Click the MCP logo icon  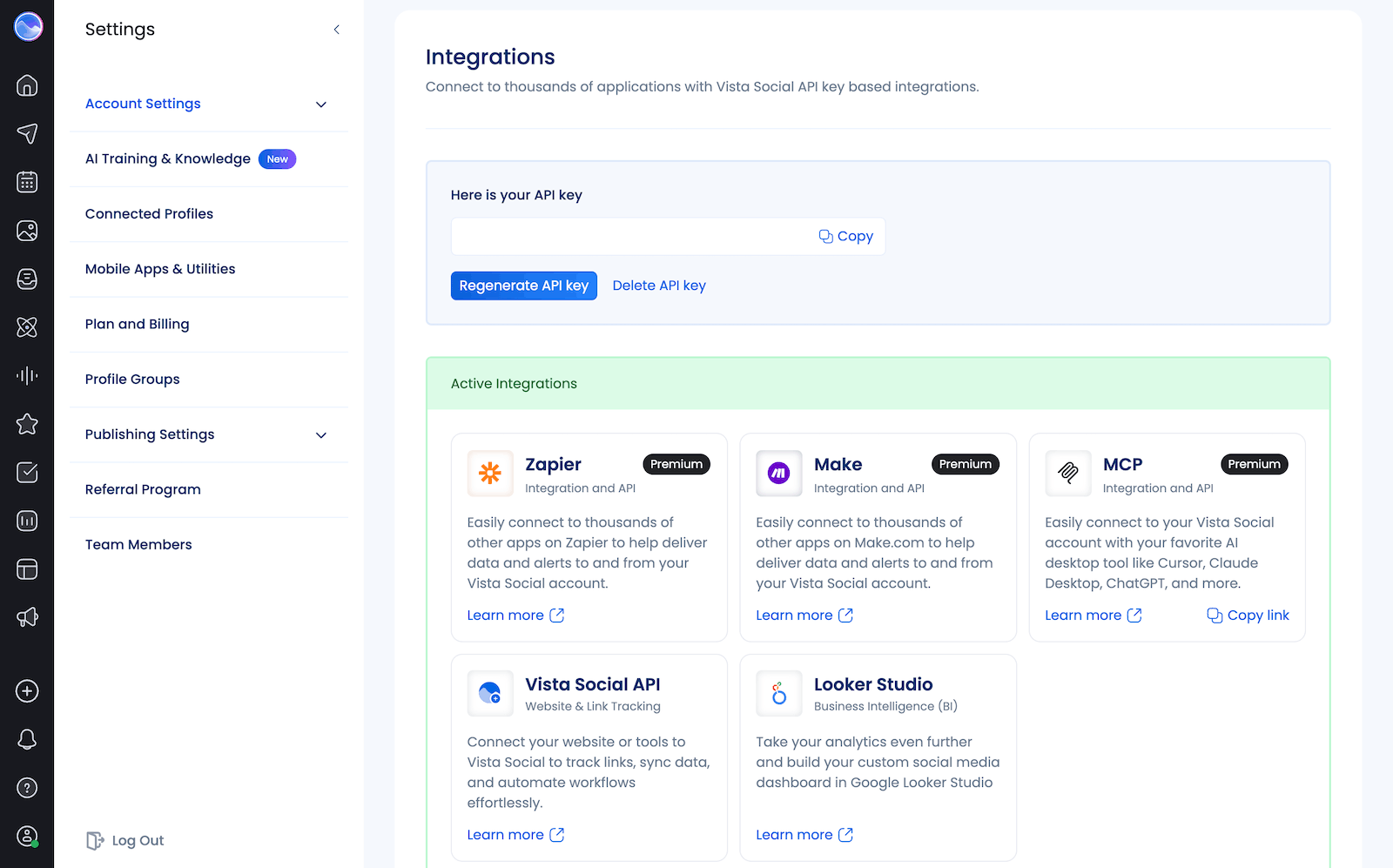tap(1068, 473)
